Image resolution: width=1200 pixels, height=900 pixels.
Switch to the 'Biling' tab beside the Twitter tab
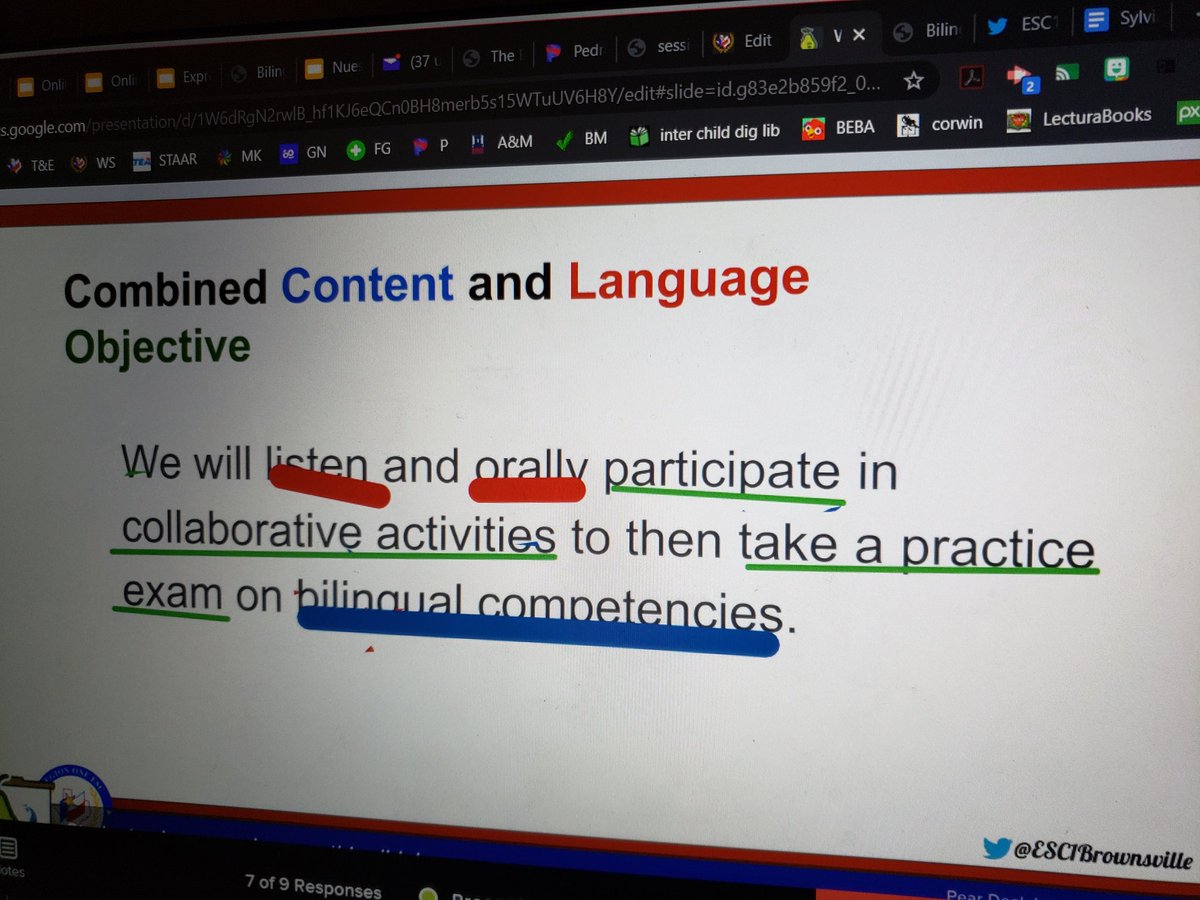926,31
